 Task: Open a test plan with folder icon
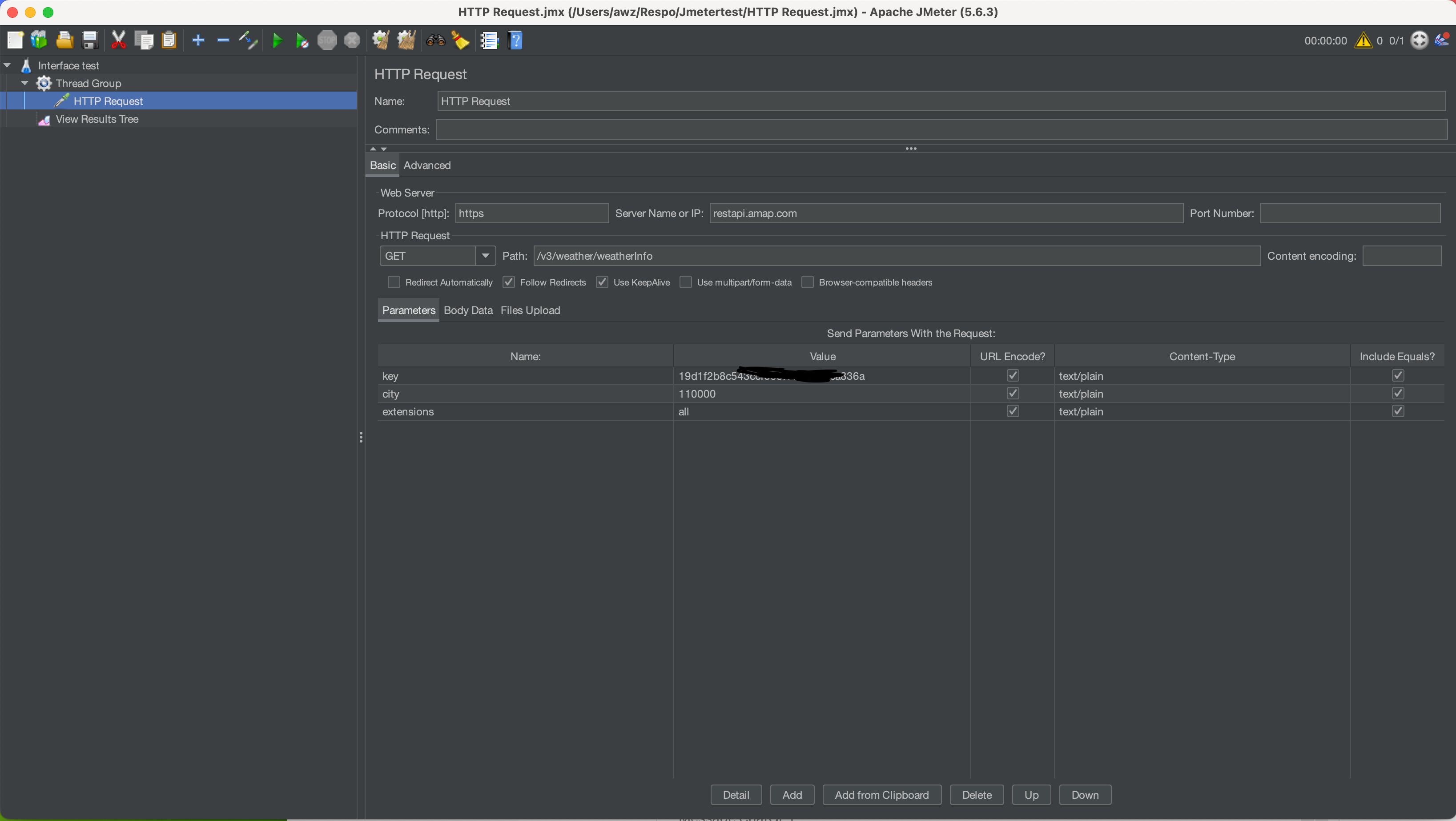pyautogui.click(x=64, y=40)
